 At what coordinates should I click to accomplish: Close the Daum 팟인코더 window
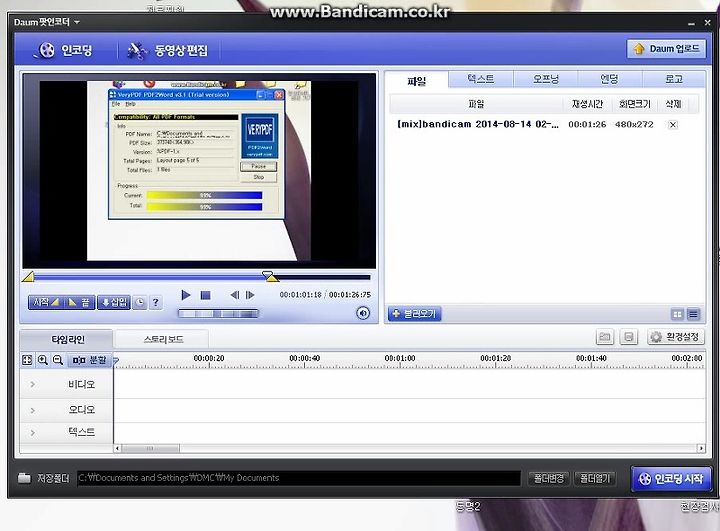click(707, 22)
